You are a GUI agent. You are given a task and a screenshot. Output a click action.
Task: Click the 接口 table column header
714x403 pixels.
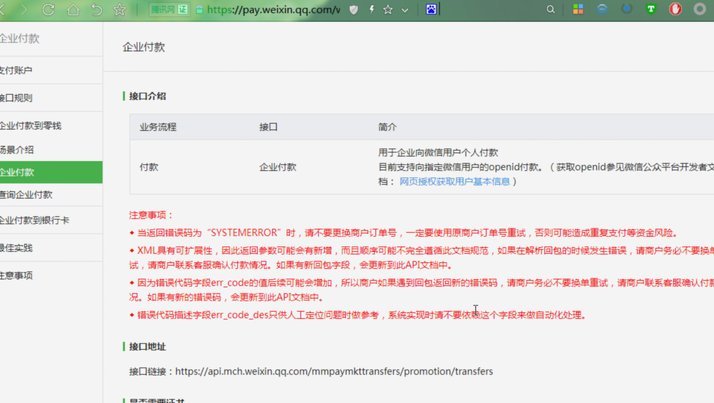(x=268, y=127)
